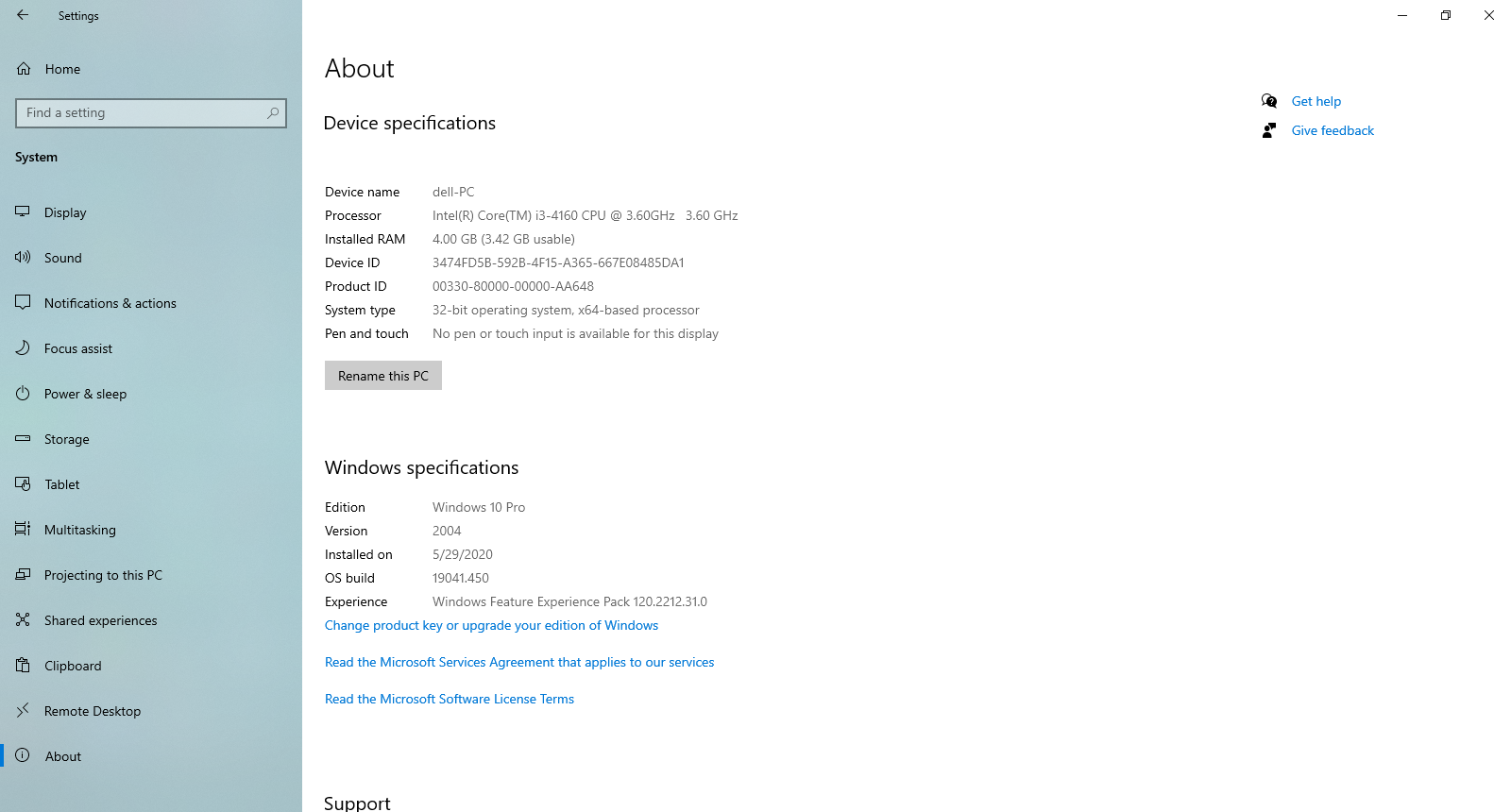Select the installed date 5/29/2020
1511x812 pixels.
(x=463, y=554)
